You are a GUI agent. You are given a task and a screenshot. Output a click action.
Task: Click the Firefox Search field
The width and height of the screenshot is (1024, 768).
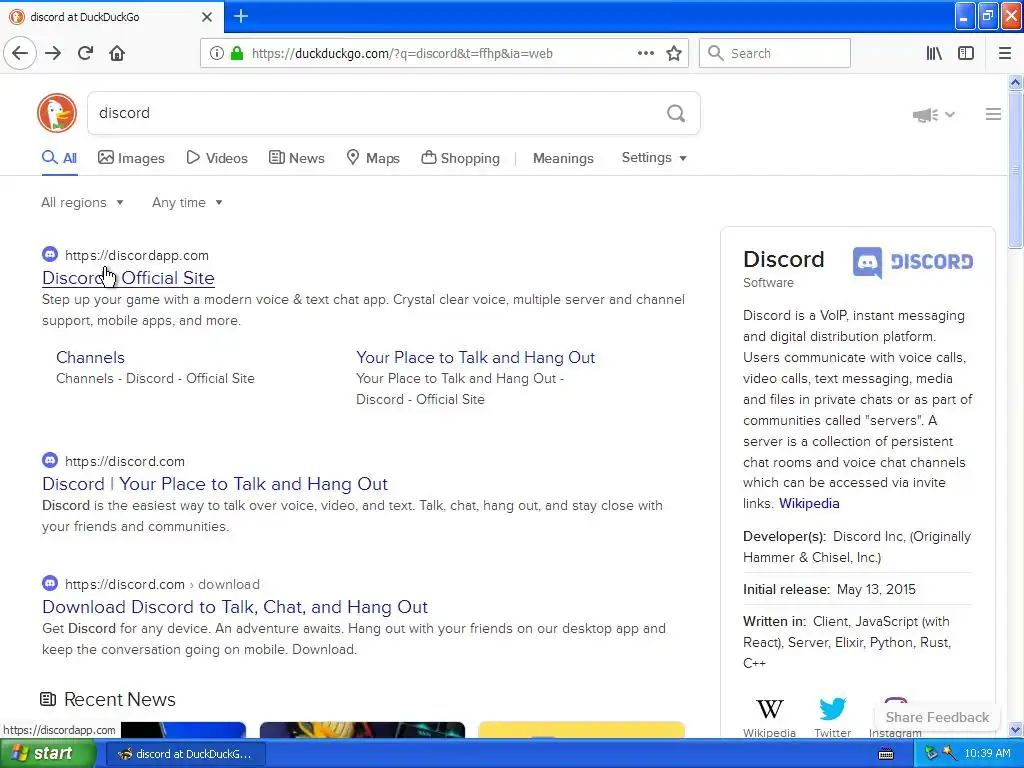tap(775, 53)
